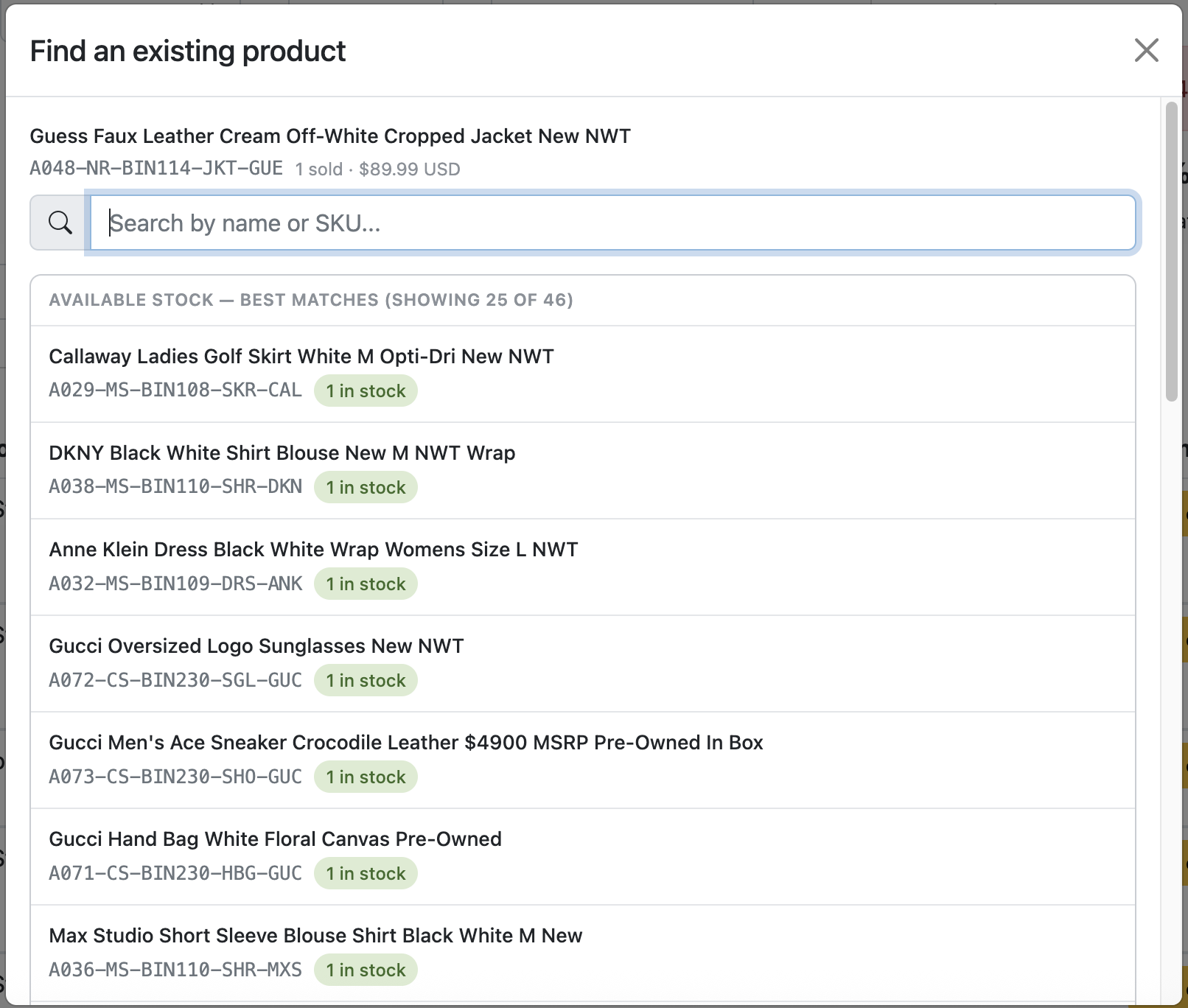The image size is (1188, 1008).
Task: Click the Find an existing product heading
Action: 188,51
